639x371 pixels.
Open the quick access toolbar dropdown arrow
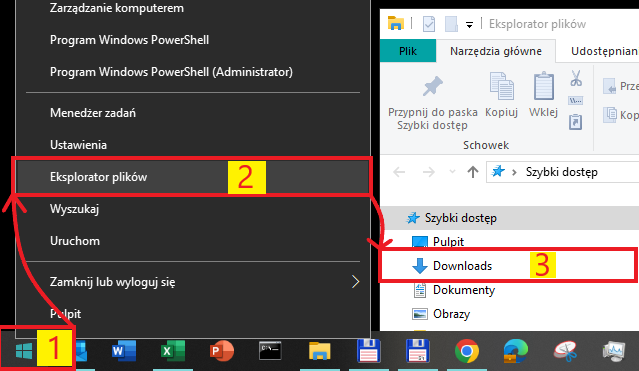(x=469, y=25)
